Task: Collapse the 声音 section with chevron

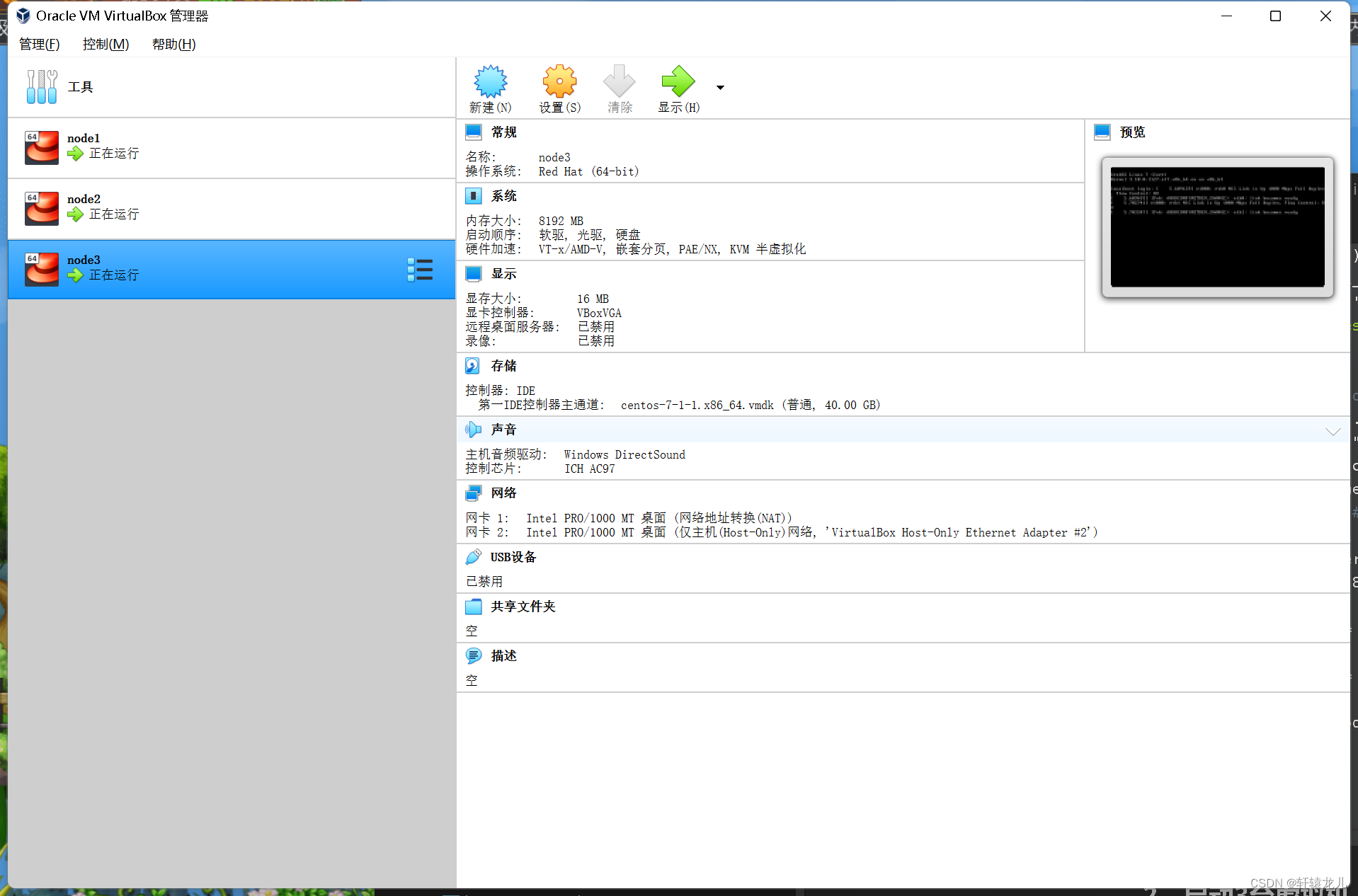Action: pos(1333,431)
